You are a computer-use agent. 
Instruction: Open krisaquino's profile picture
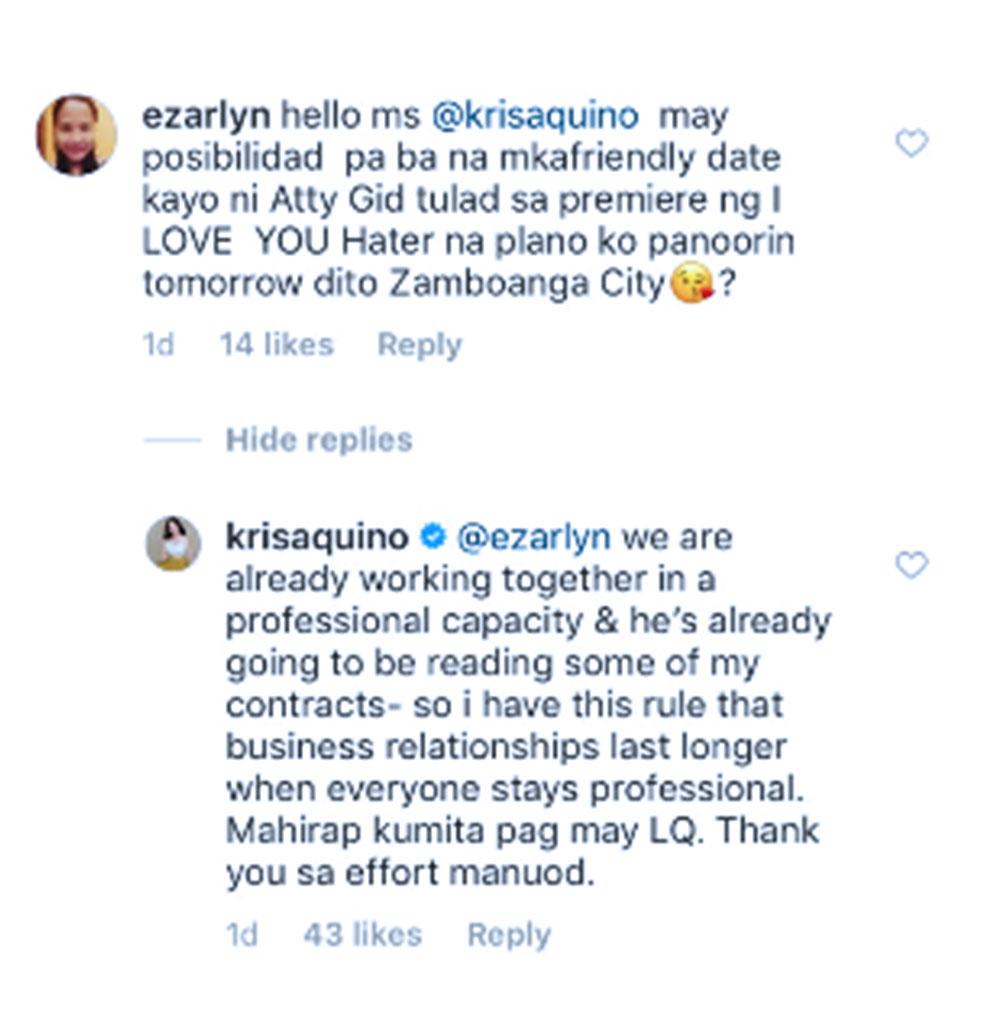[172, 543]
